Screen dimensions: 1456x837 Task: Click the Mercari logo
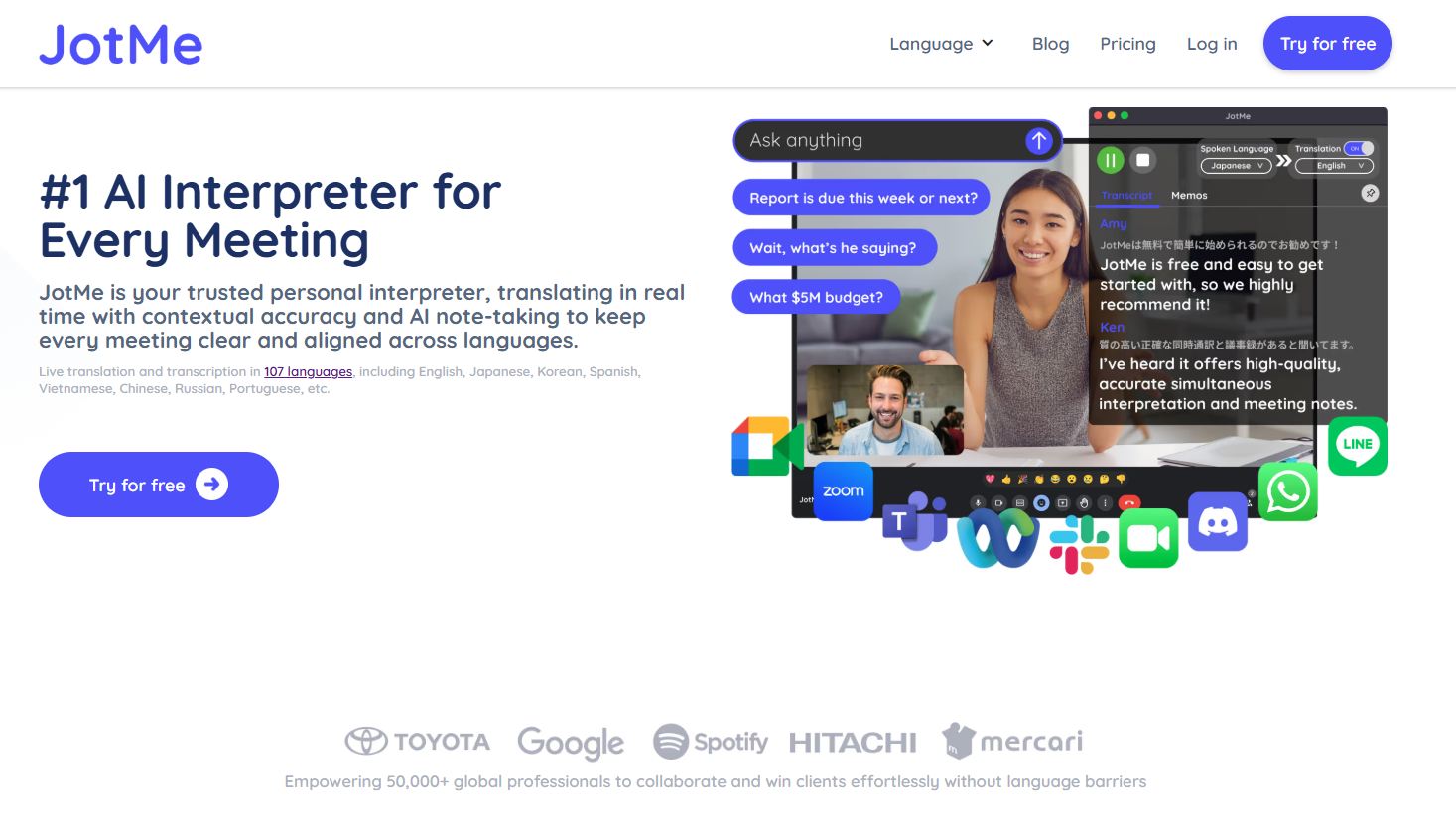(x=1012, y=741)
